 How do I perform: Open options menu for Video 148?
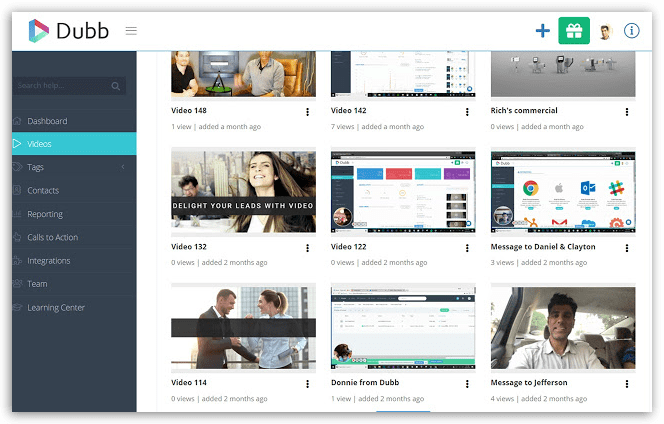[307, 112]
